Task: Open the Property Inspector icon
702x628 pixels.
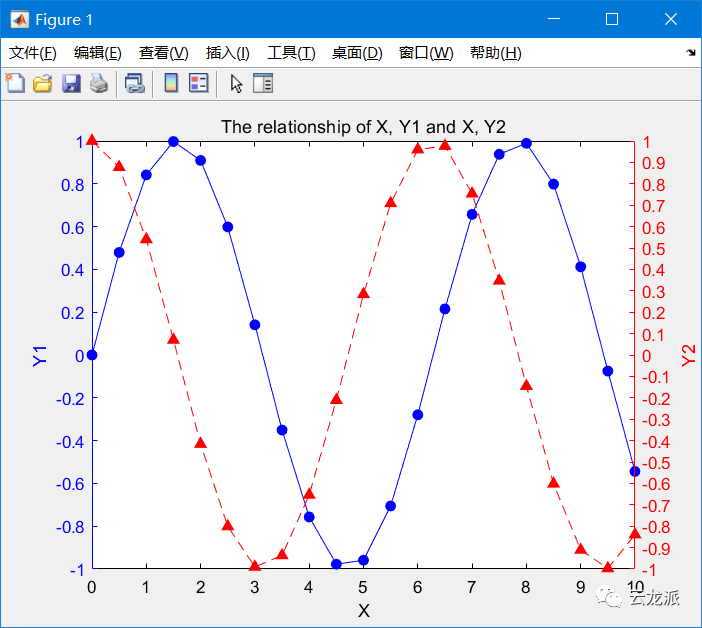Action: (263, 83)
